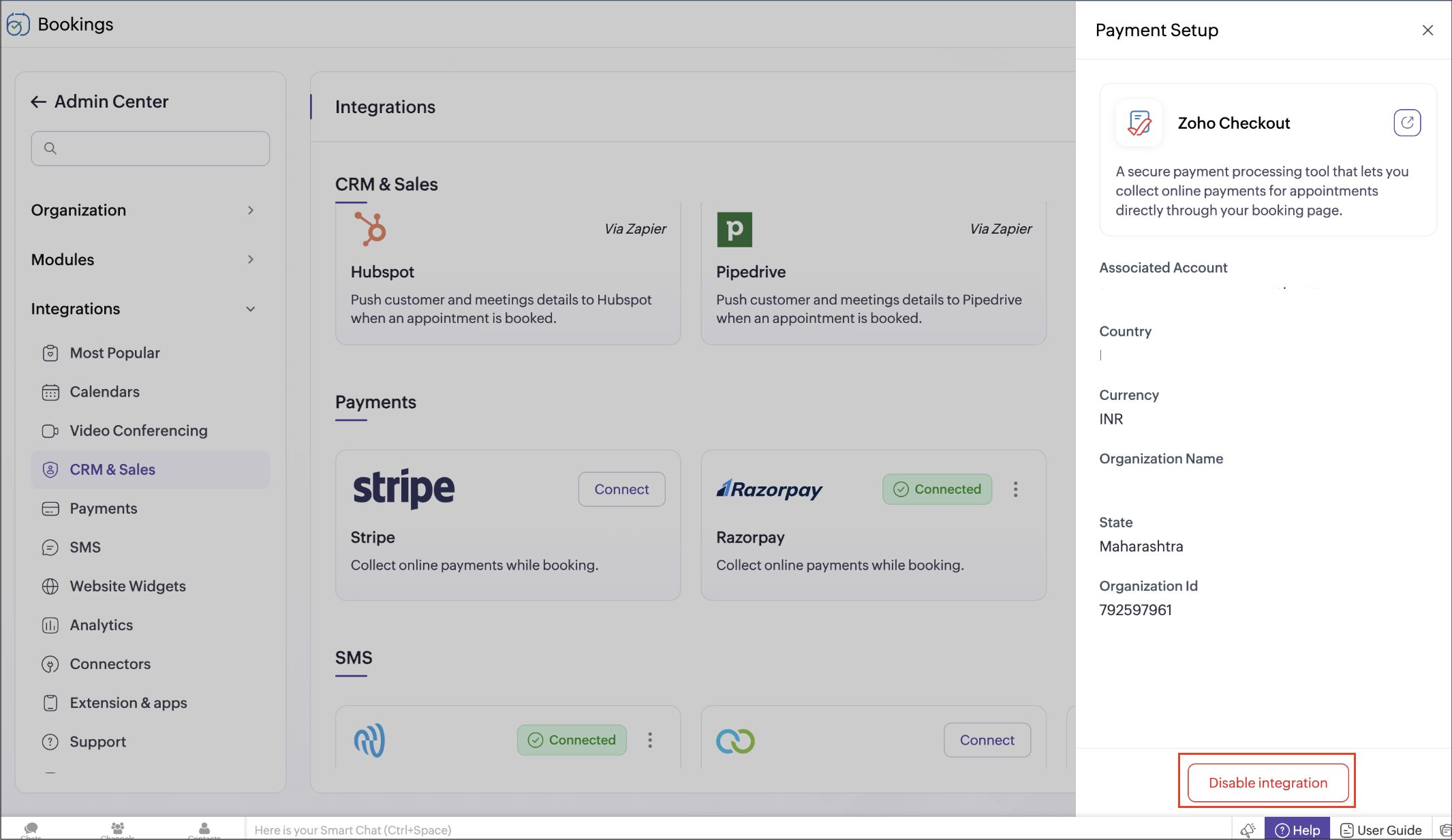This screenshot has width=1452, height=840.
Task: Open the announcements megaphone icon
Action: pyautogui.click(x=1248, y=830)
